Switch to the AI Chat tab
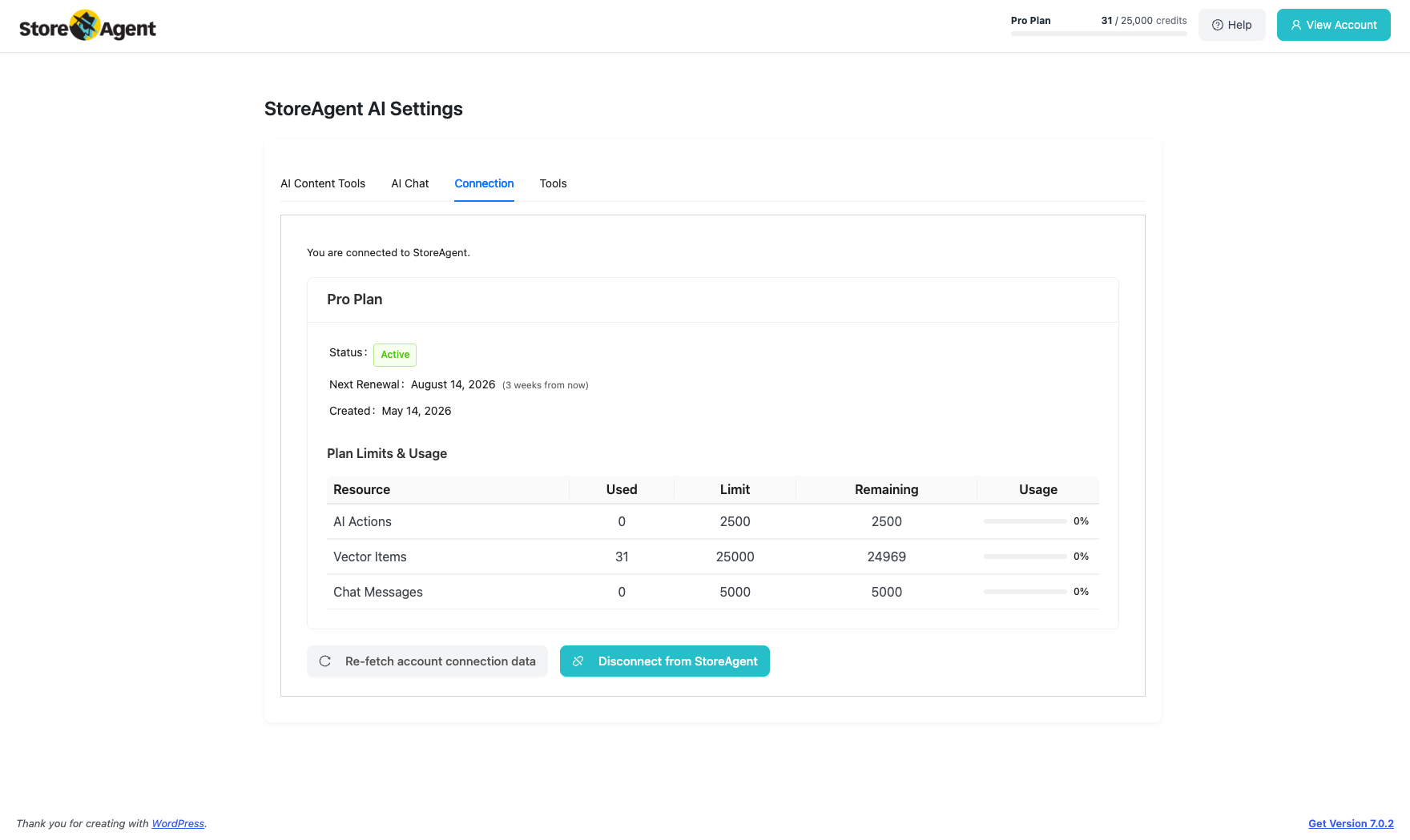 point(410,183)
